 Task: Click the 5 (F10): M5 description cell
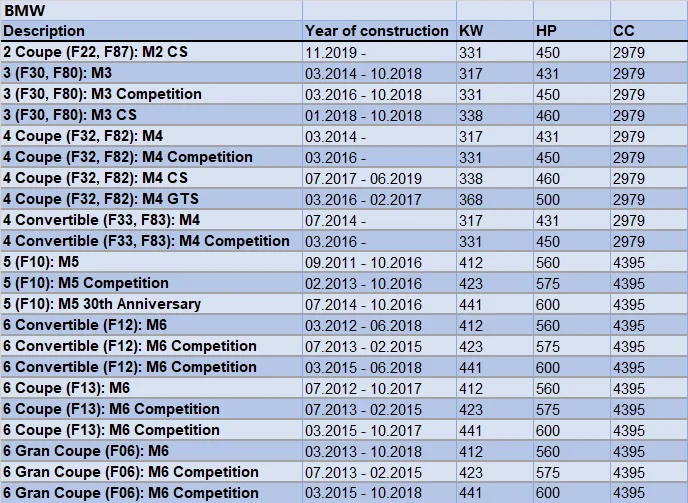(151, 262)
